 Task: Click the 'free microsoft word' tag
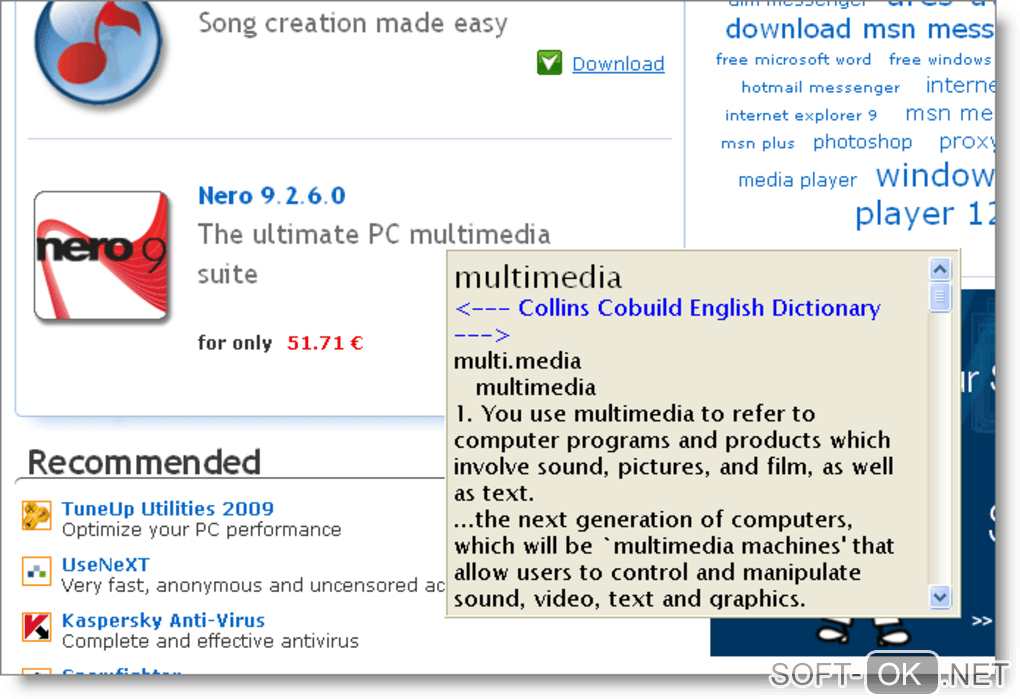pos(793,60)
